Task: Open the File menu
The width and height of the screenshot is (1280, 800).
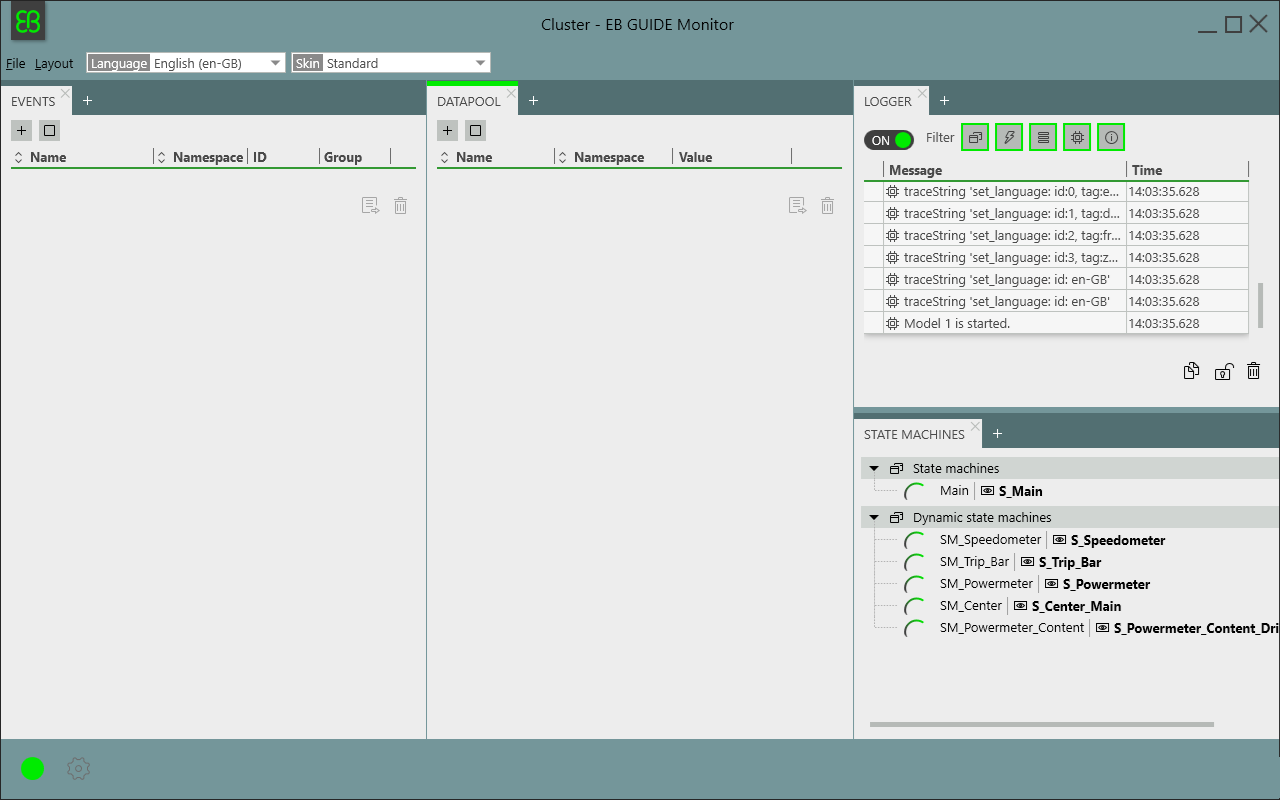Action: coord(15,63)
